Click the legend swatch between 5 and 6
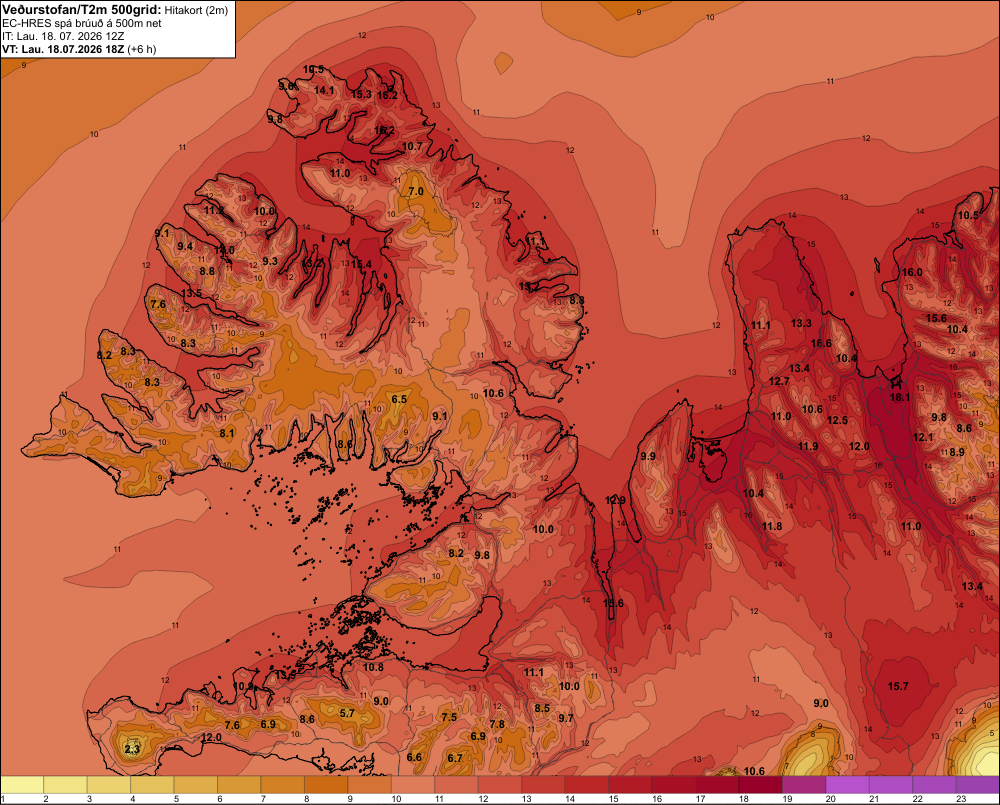This screenshot has height=805, width=1000. [x=196, y=785]
